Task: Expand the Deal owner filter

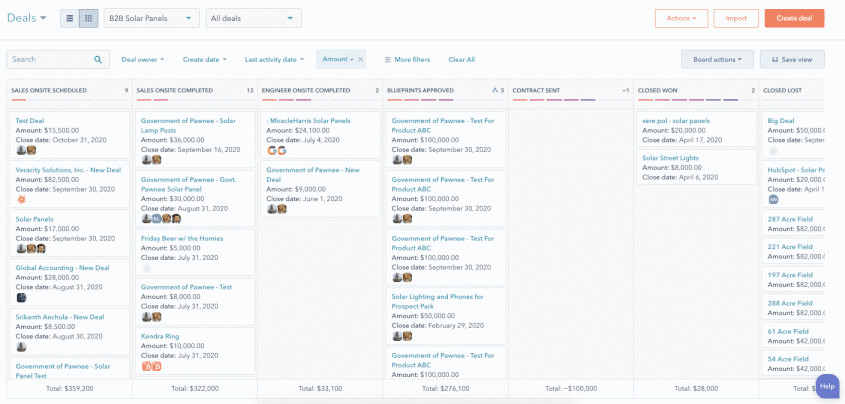Action: [x=142, y=60]
